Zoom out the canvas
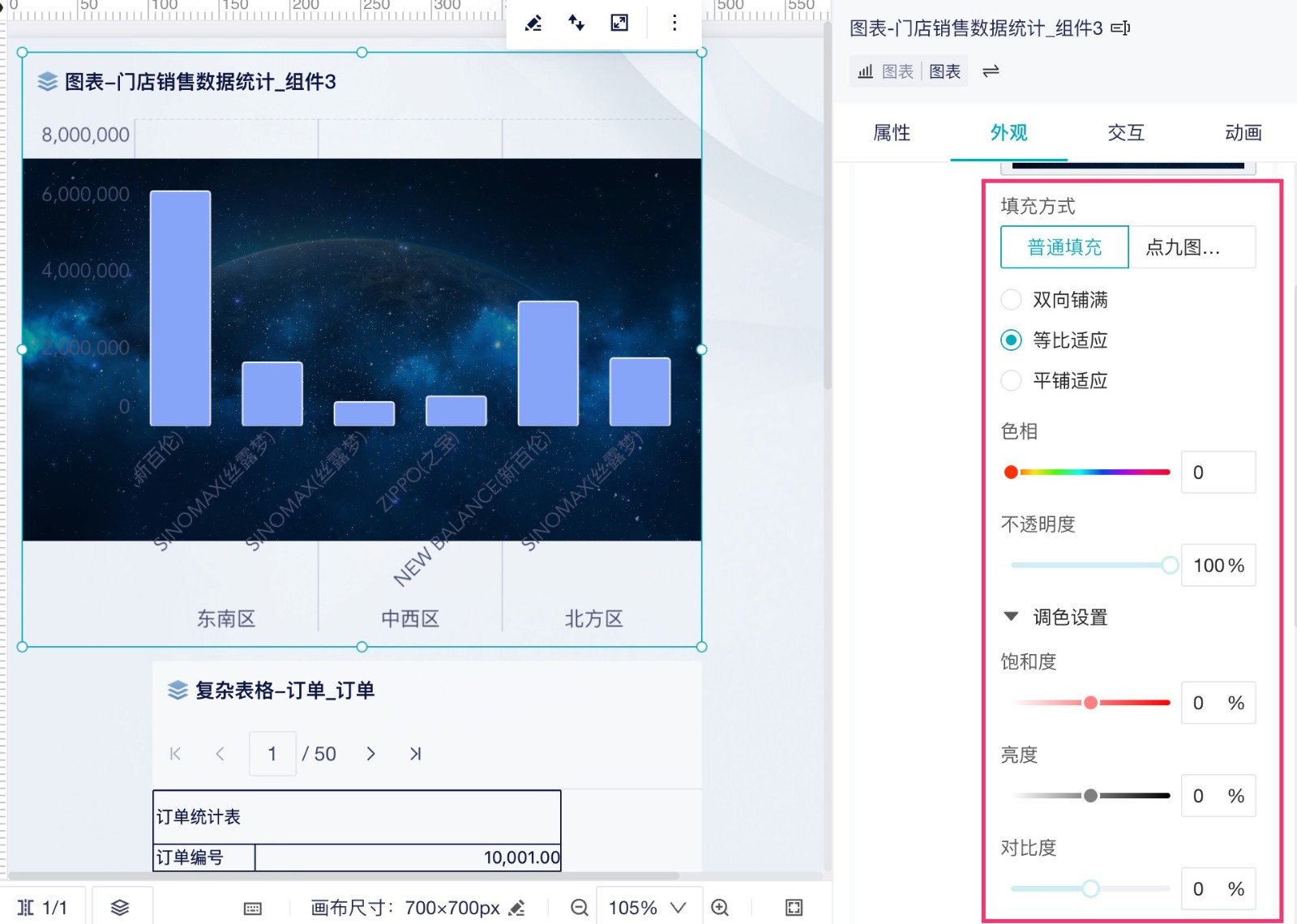 point(580,908)
